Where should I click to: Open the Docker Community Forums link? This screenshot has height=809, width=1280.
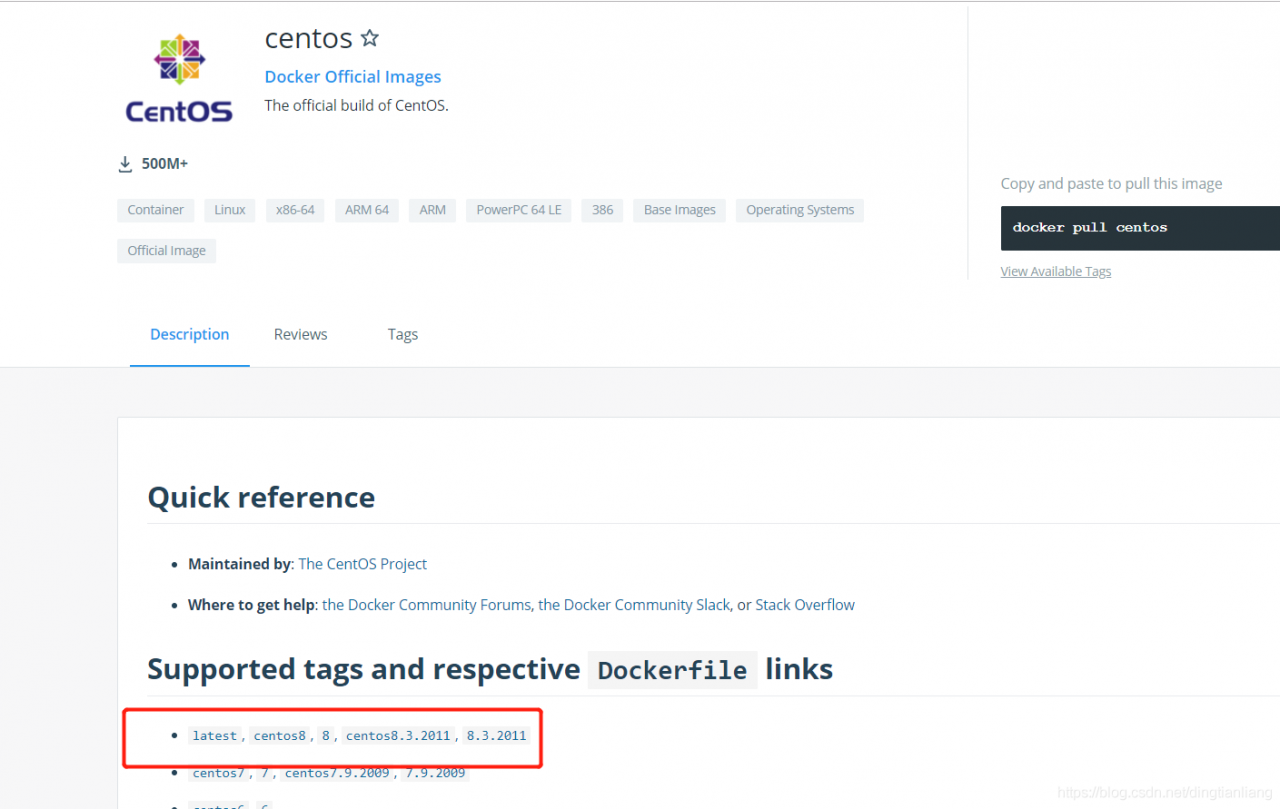(x=426, y=605)
